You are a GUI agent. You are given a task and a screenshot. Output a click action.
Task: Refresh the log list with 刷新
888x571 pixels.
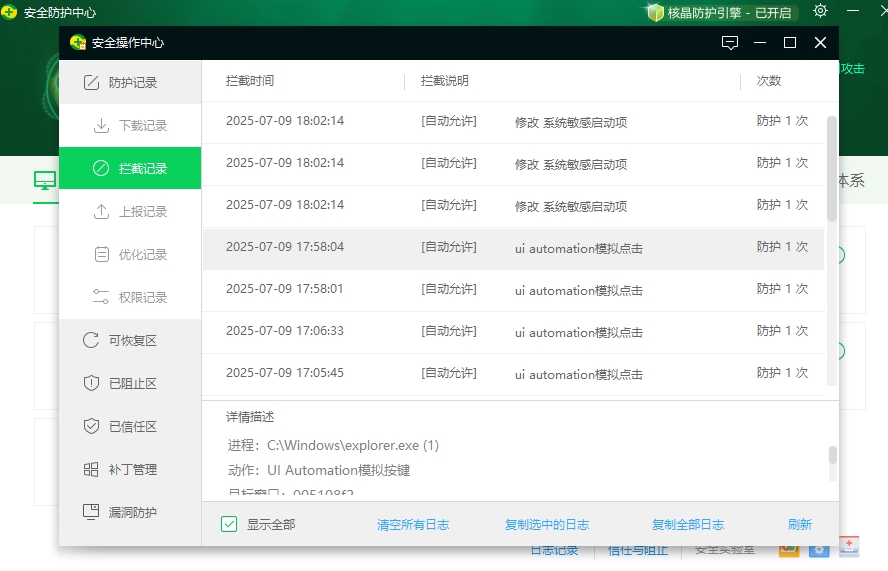coord(800,525)
